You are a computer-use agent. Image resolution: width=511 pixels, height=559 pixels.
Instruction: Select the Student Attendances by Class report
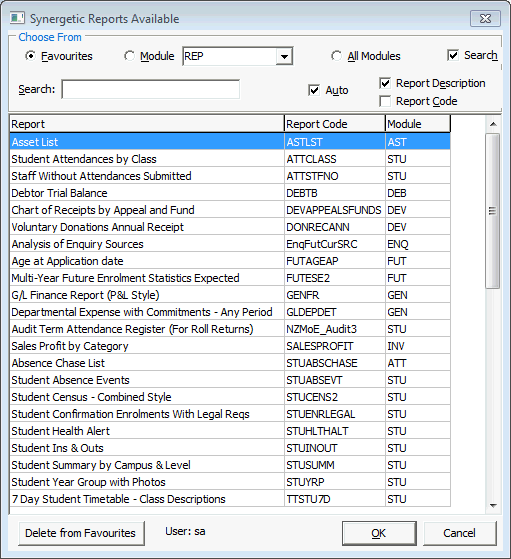tap(230, 159)
